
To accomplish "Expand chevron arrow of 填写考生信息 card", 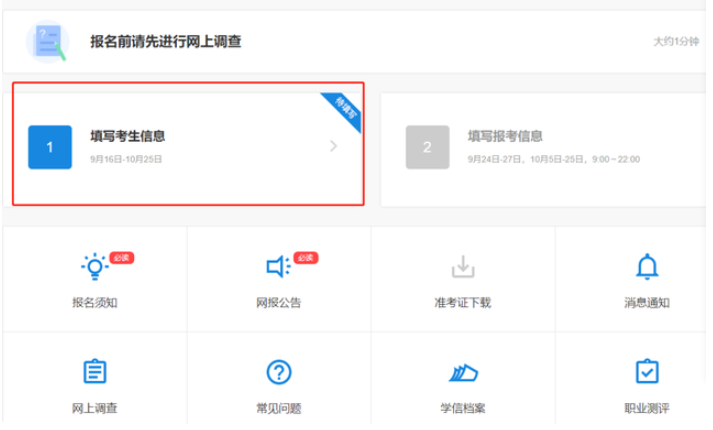I will pos(333,146).
